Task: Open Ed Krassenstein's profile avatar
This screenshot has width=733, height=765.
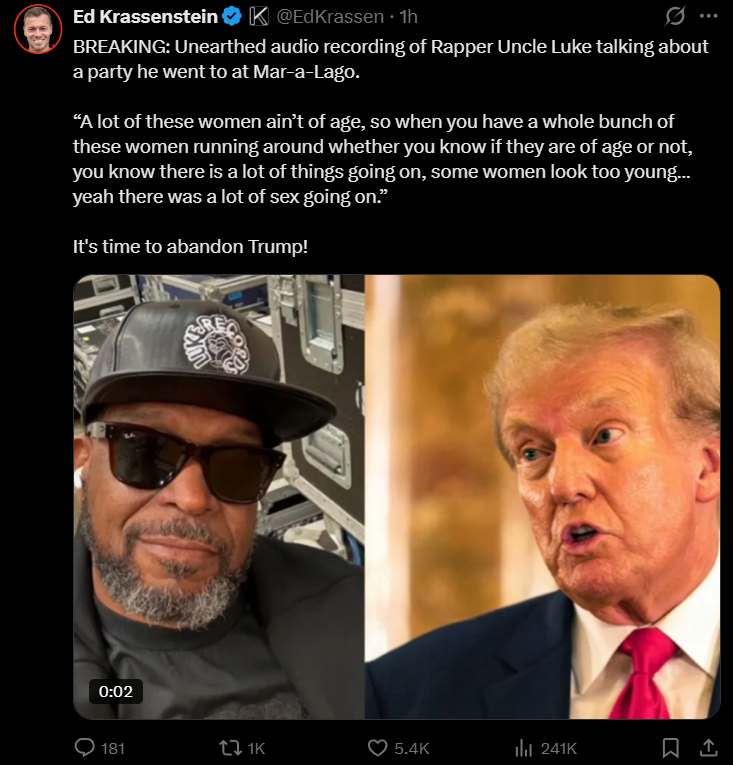Action: coord(38,29)
